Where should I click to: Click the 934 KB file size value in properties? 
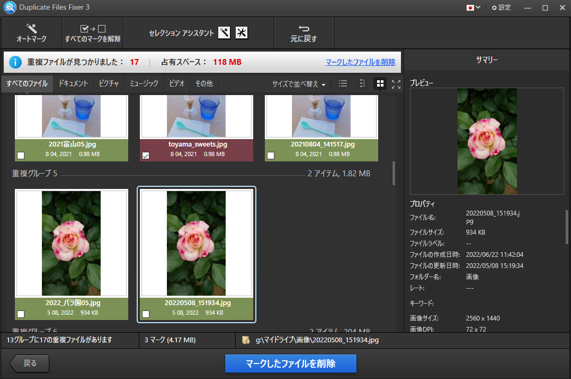click(x=475, y=232)
